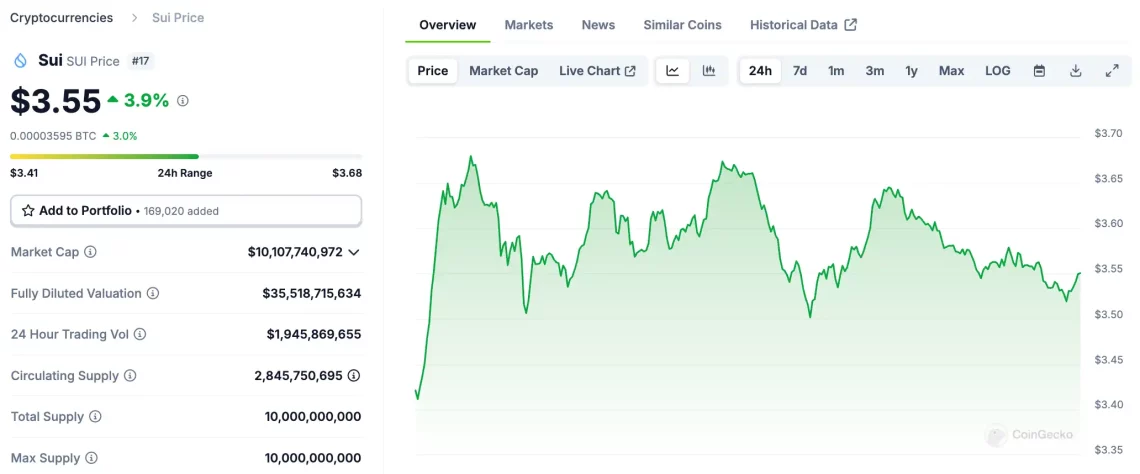Switch to candlestick chart view icon
Image resolution: width=1140 pixels, height=474 pixels.
[x=709, y=71]
